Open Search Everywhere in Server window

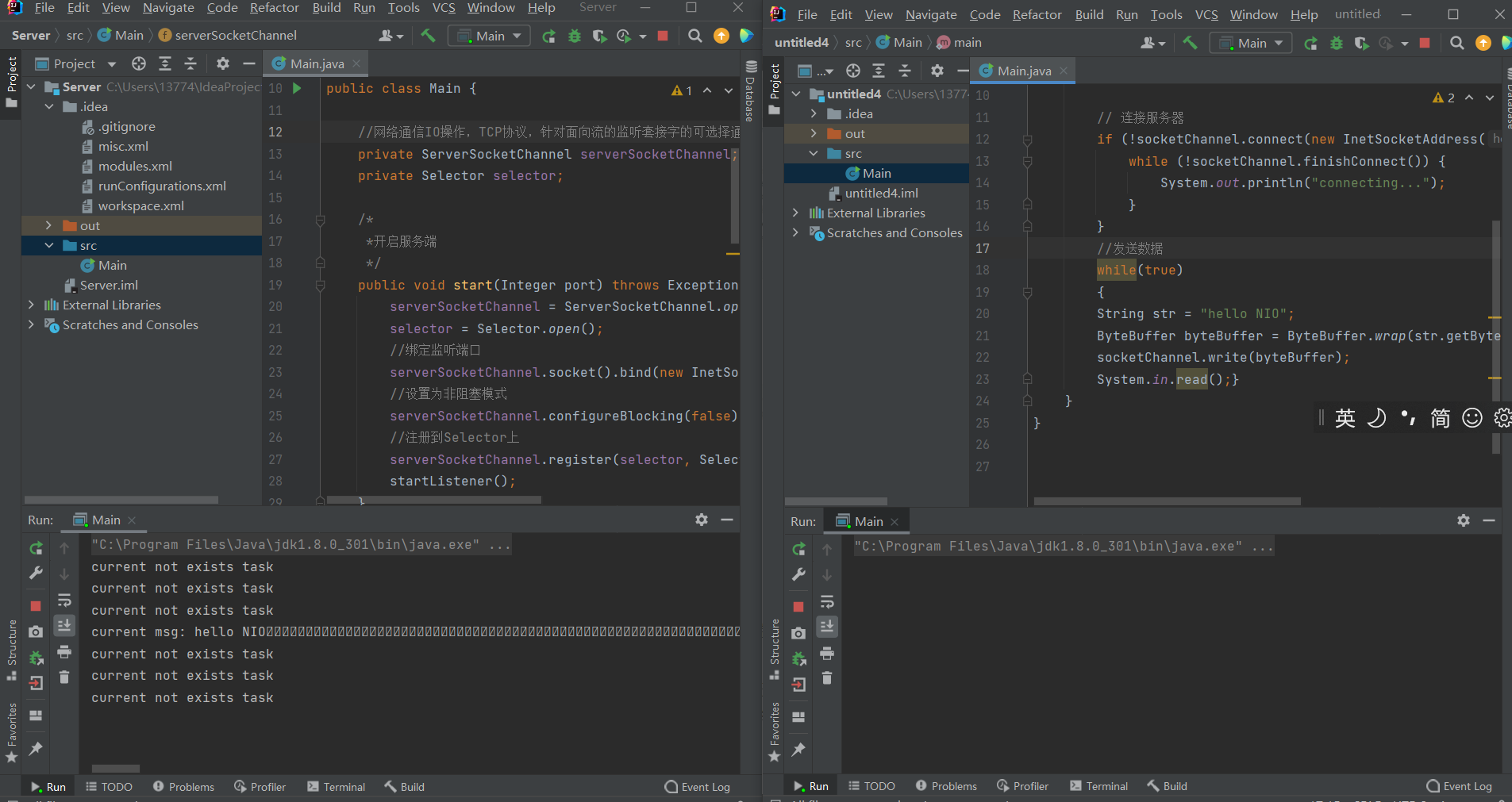tap(695, 36)
